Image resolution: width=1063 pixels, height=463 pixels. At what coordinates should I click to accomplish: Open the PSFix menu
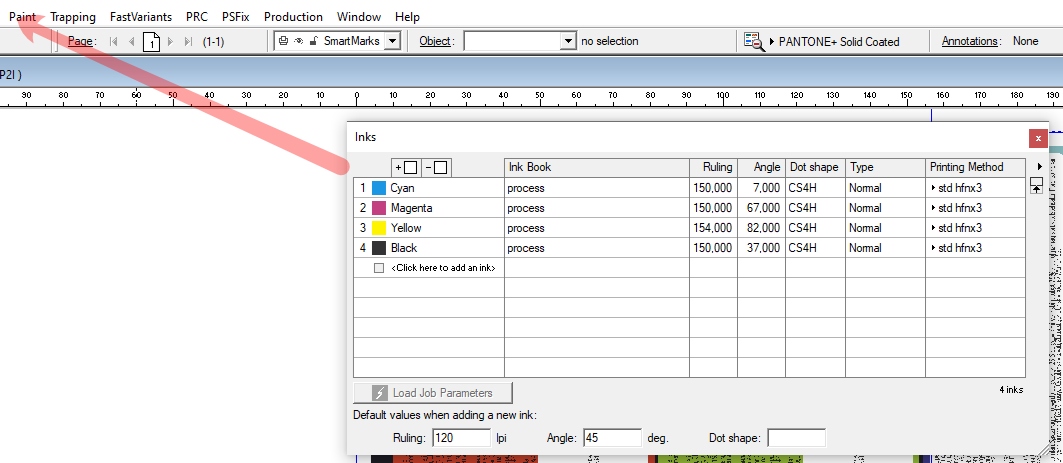coord(236,16)
